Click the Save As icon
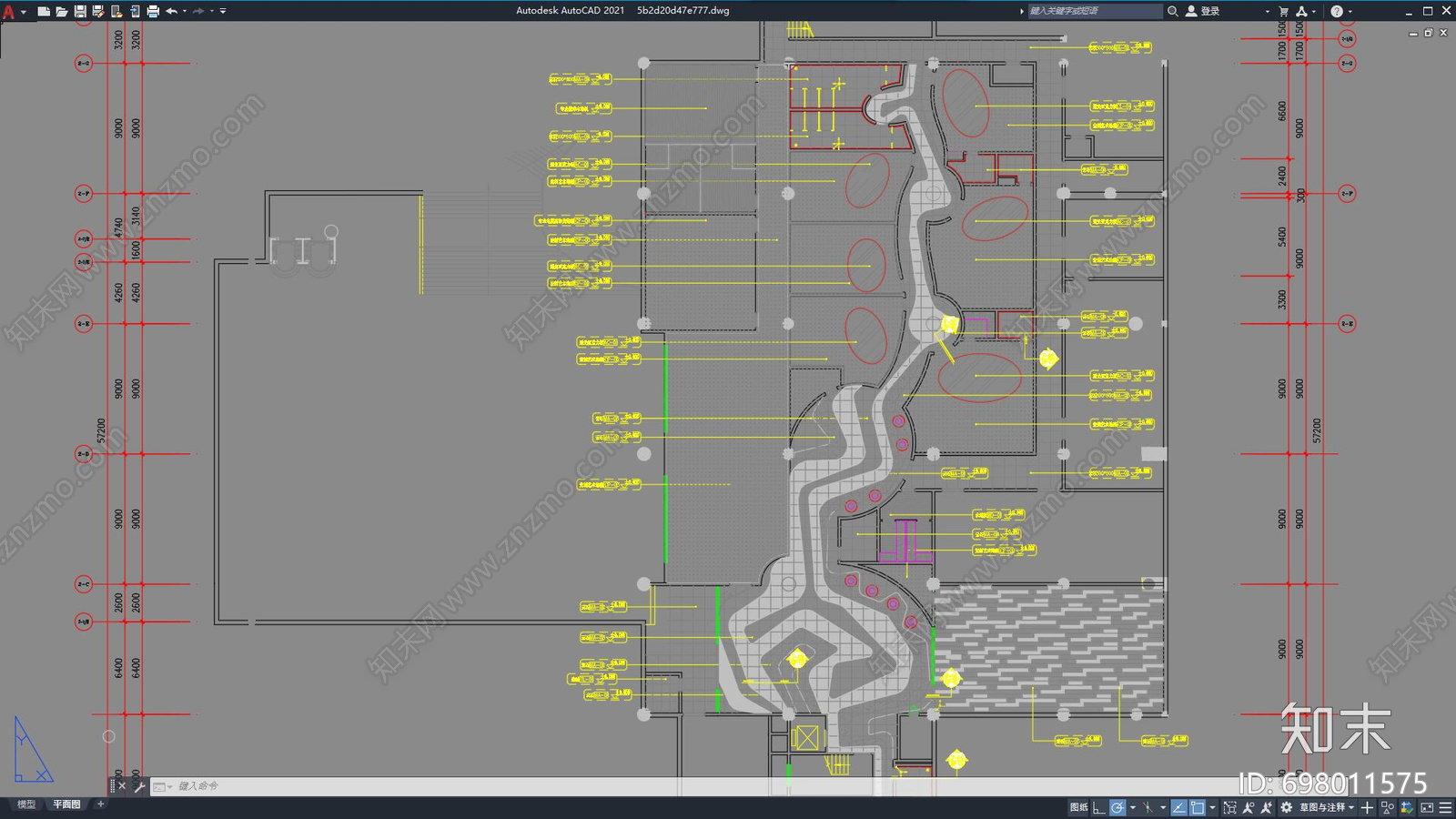The image size is (1456, 819). pyautogui.click(x=98, y=12)
